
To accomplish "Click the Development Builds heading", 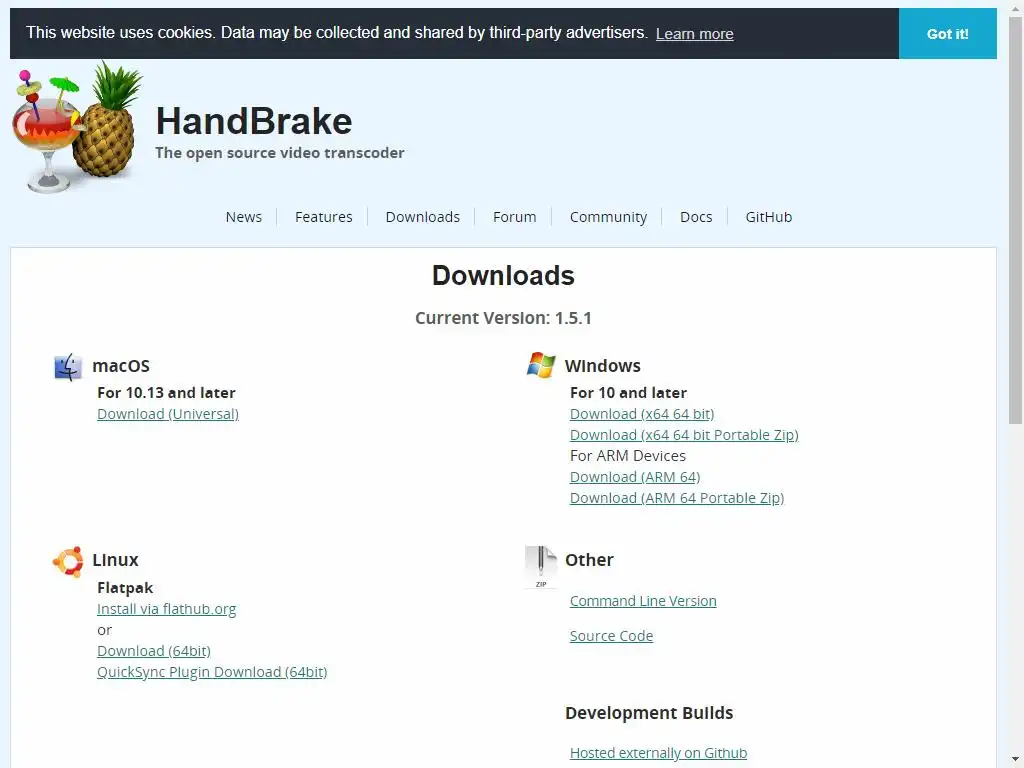I will [x=649, y=713].
